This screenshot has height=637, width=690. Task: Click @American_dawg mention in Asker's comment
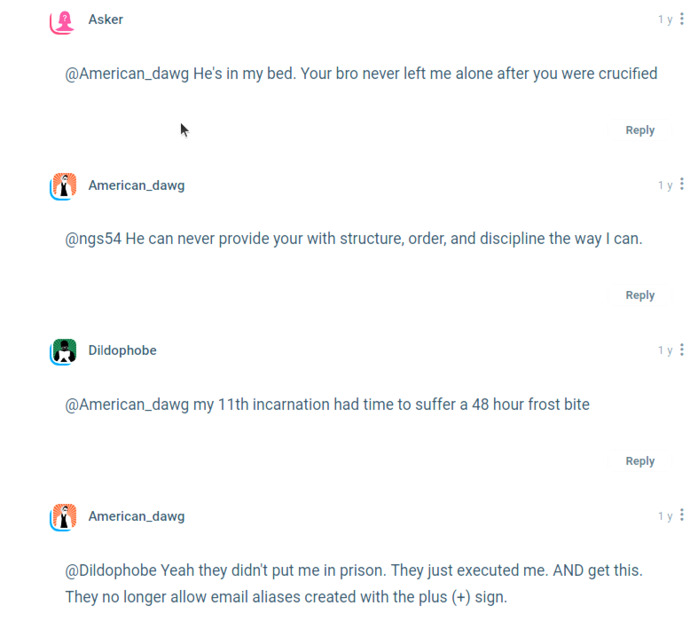(127, 73)
